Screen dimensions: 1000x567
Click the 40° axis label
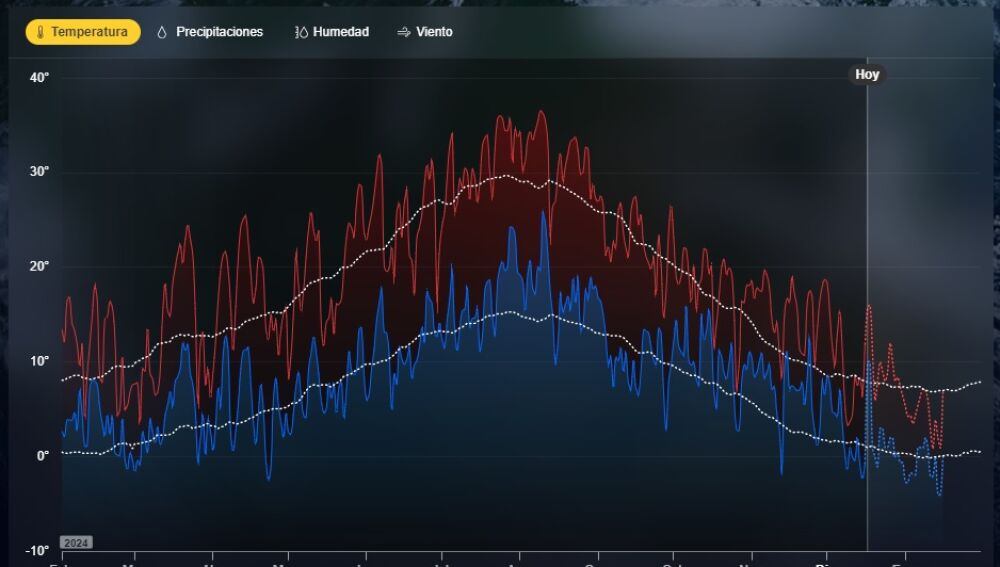click(x=39, y=77)
